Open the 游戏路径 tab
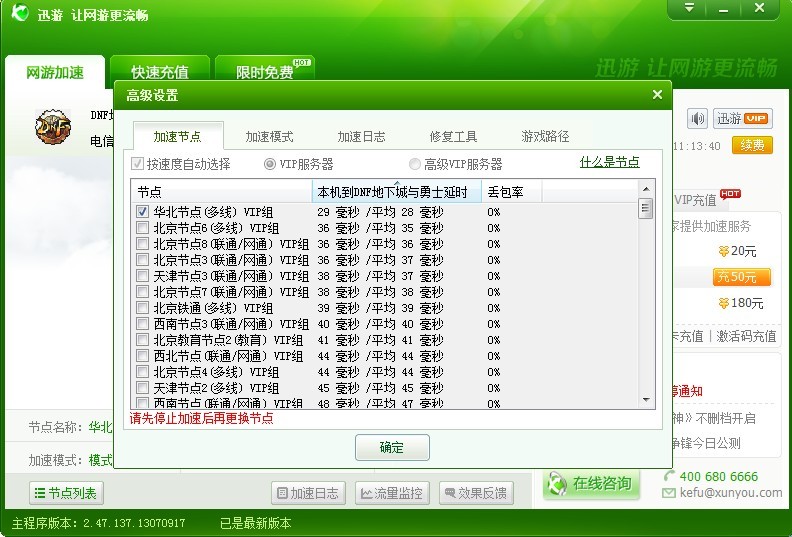Screen dimensions: 792x537 tap(545, 136)
